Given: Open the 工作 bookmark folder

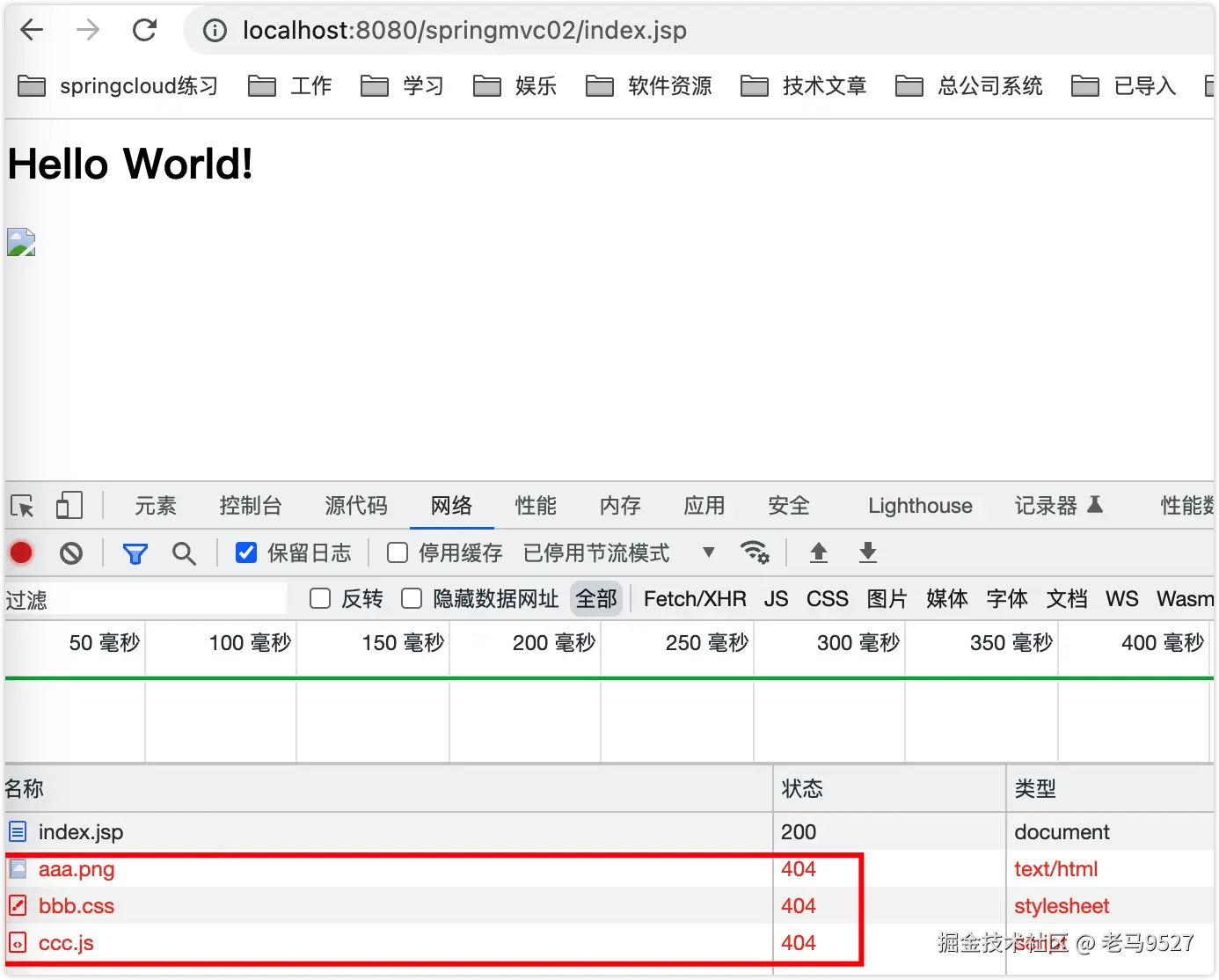Looking at the screenshot, I should coord(290,86).
